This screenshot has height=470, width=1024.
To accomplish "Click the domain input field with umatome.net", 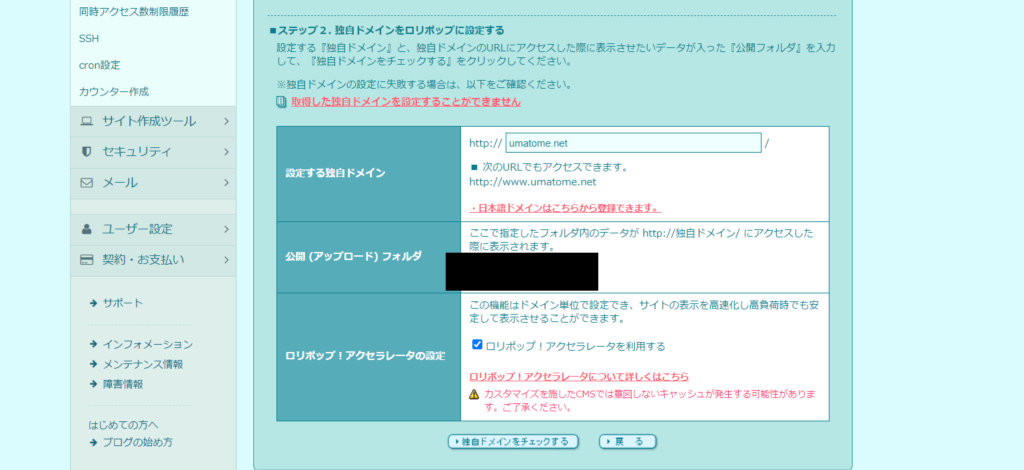I will (x=633, y=143).
